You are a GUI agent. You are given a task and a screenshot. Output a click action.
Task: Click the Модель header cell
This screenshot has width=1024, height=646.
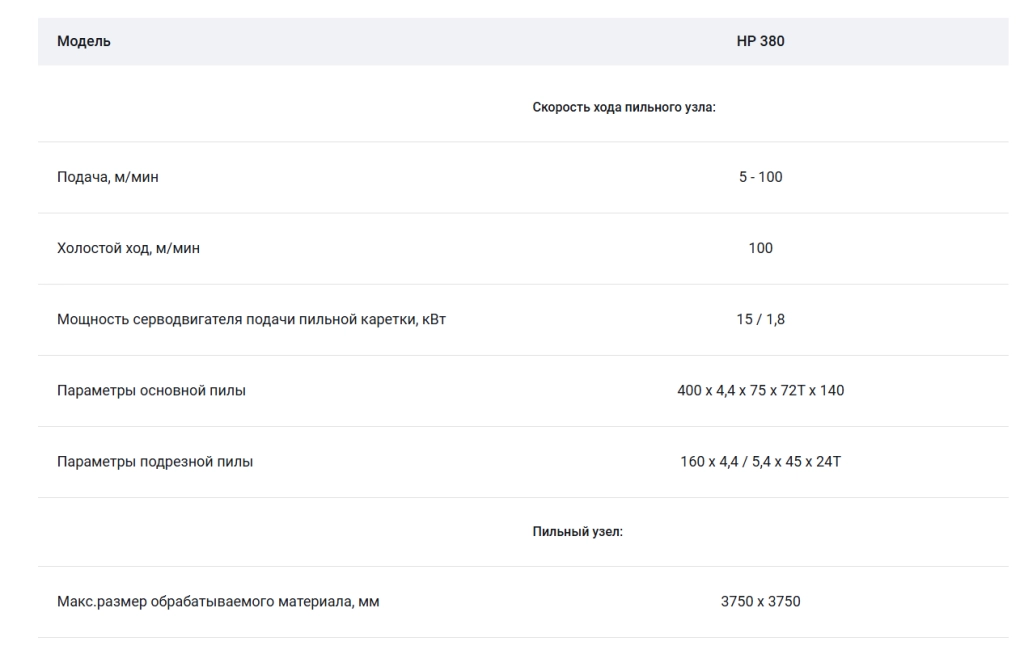(x=84, y=41)
